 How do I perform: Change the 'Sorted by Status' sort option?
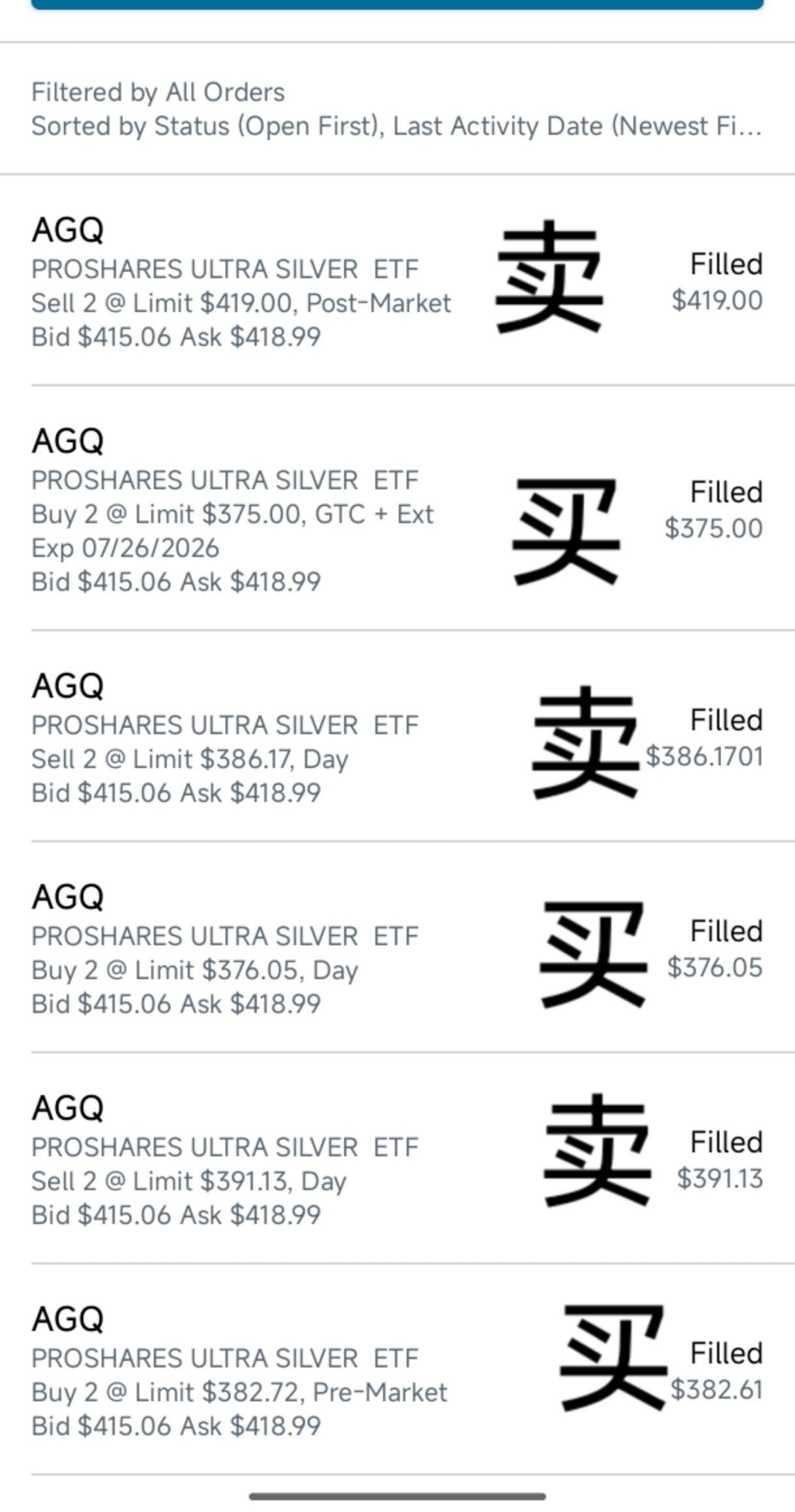(396, 126)
